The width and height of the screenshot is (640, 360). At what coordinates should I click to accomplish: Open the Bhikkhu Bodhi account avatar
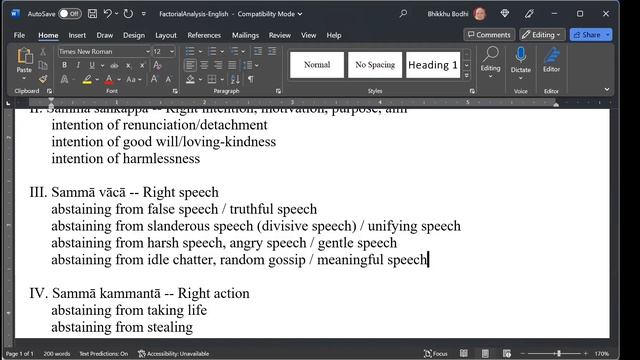point(480,14)
